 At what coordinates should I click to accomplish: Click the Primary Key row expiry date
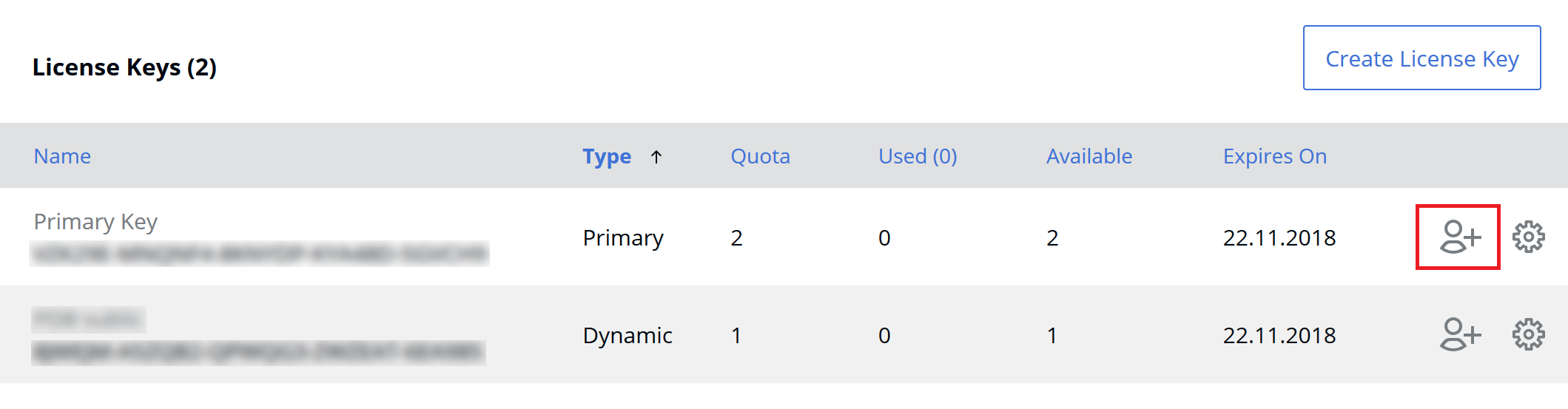tap(1279, 238)
